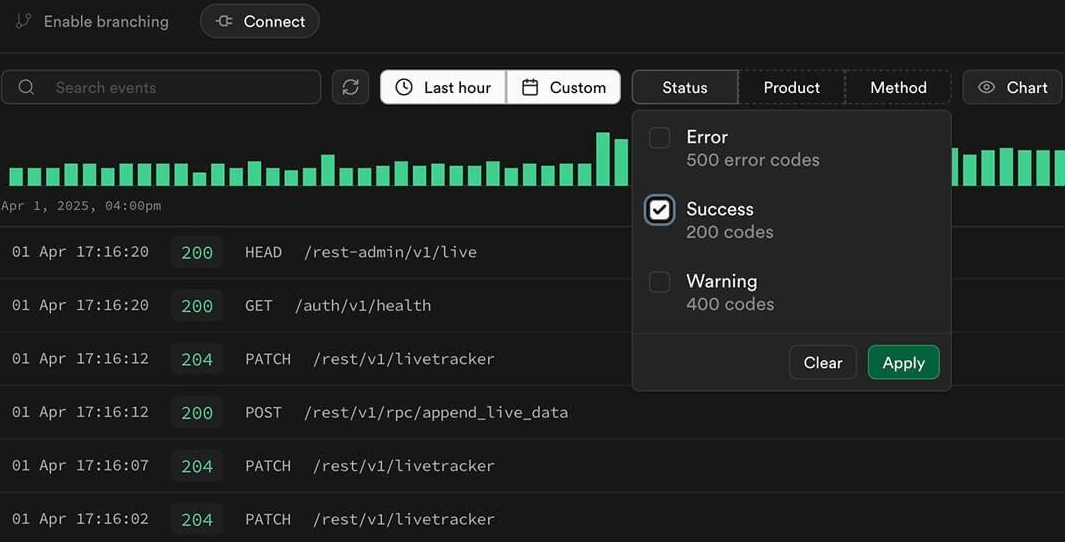Select the Last hour time range
The height and width of the screenshot is (542, 1065).
point(443,87)
